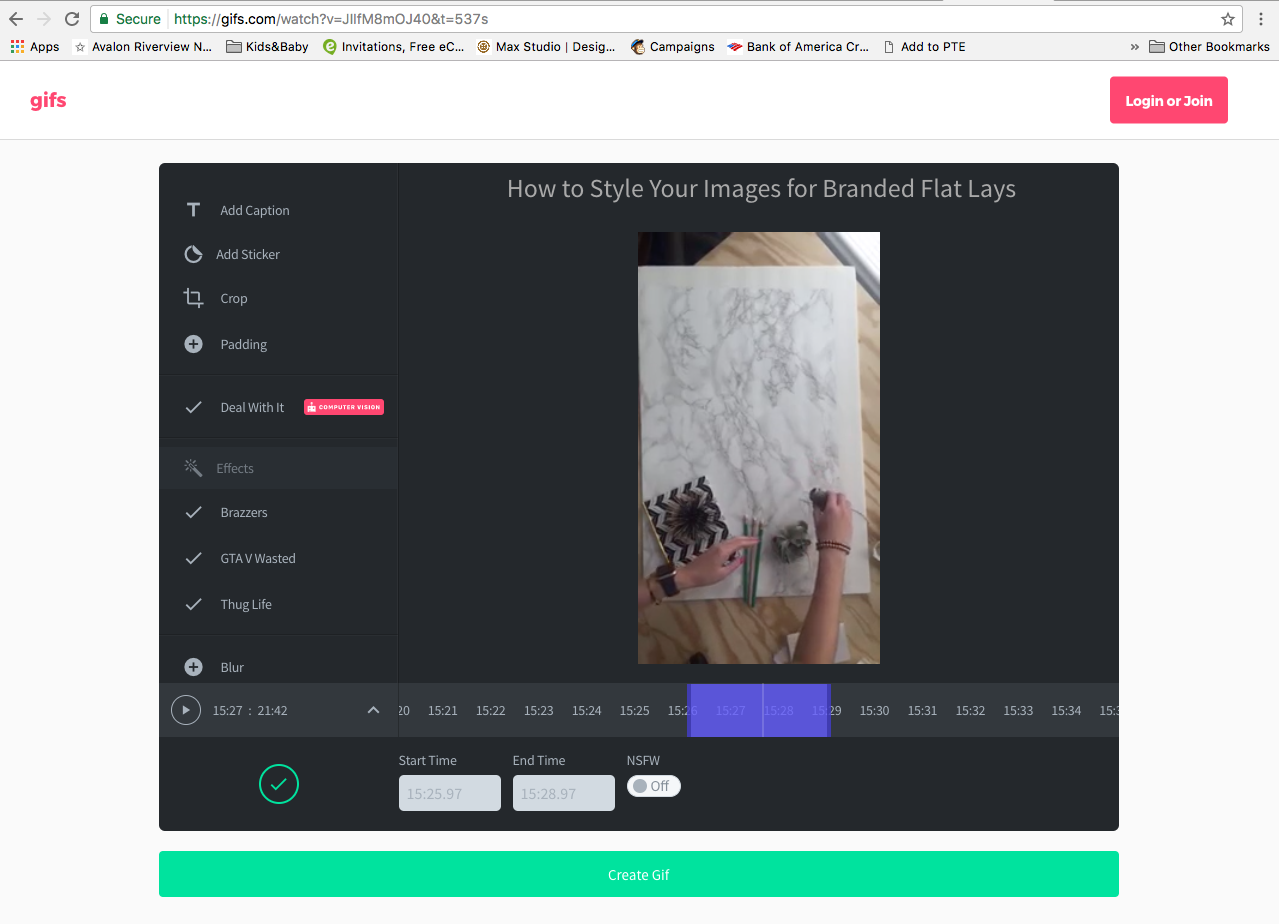Click the Padding plus icon
1279x924 pixels.
pos(193,344)
